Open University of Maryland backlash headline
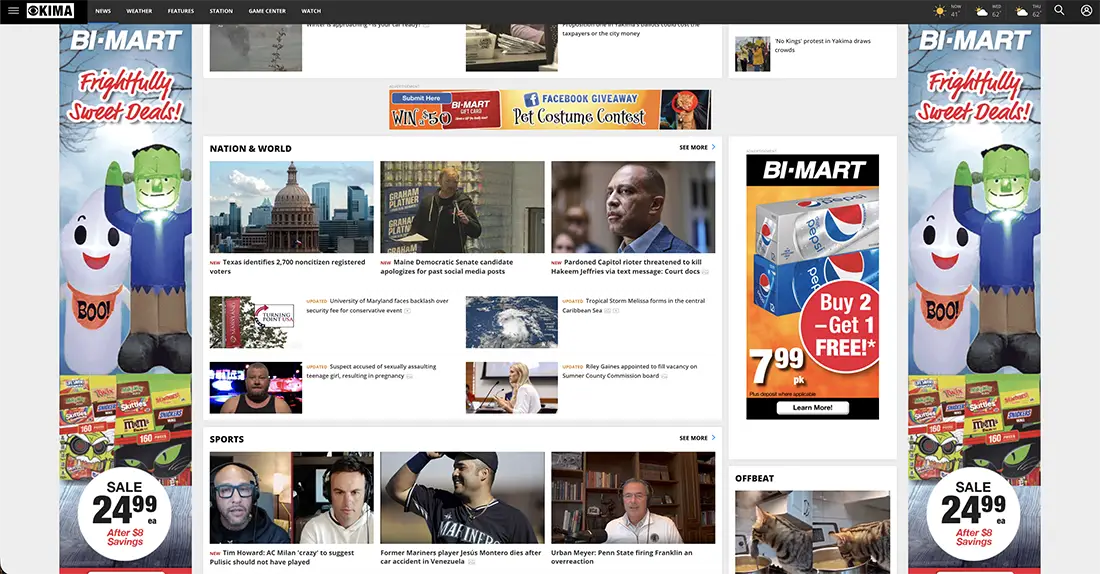This screenshot has height=574, width=1100. (x=377, y=305)
